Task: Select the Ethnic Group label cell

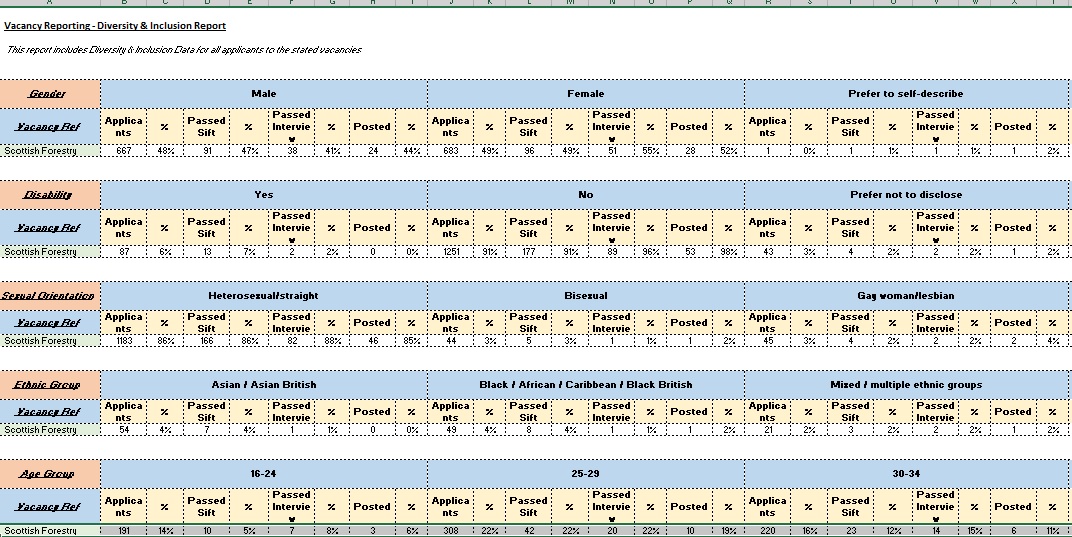Action: click(x=49, y=385)
